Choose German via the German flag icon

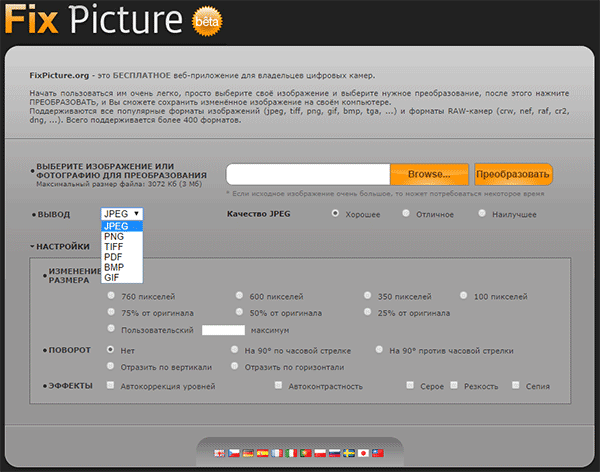point(248,453)
